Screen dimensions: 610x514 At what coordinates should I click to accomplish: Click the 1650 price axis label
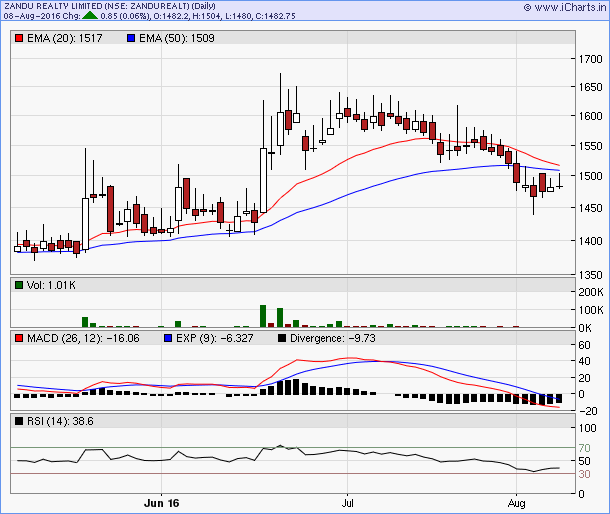click(x=590, y=87)
